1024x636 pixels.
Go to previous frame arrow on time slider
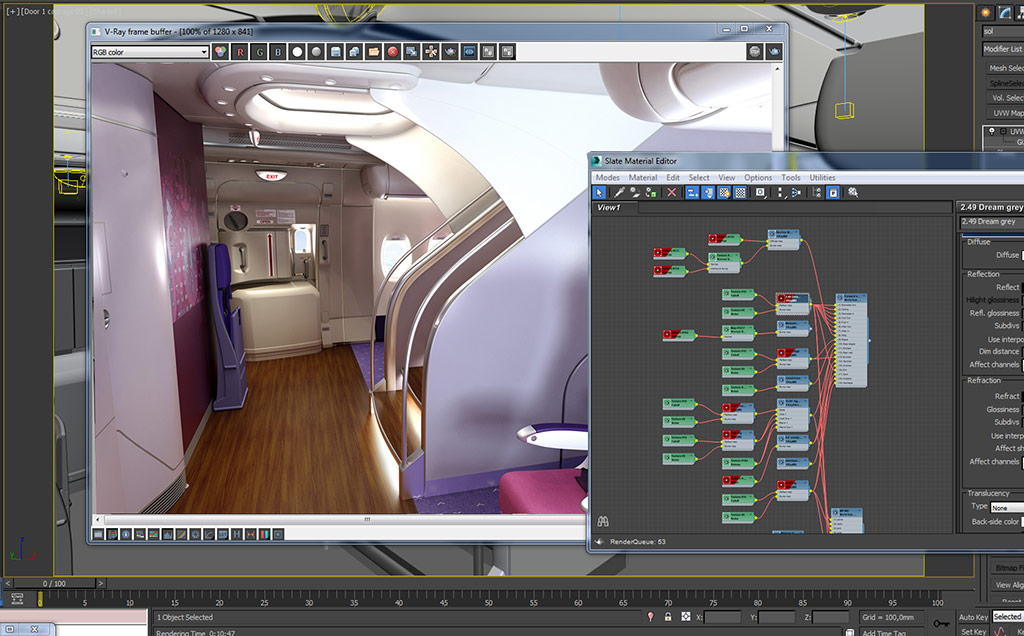(x=8, y=583)
